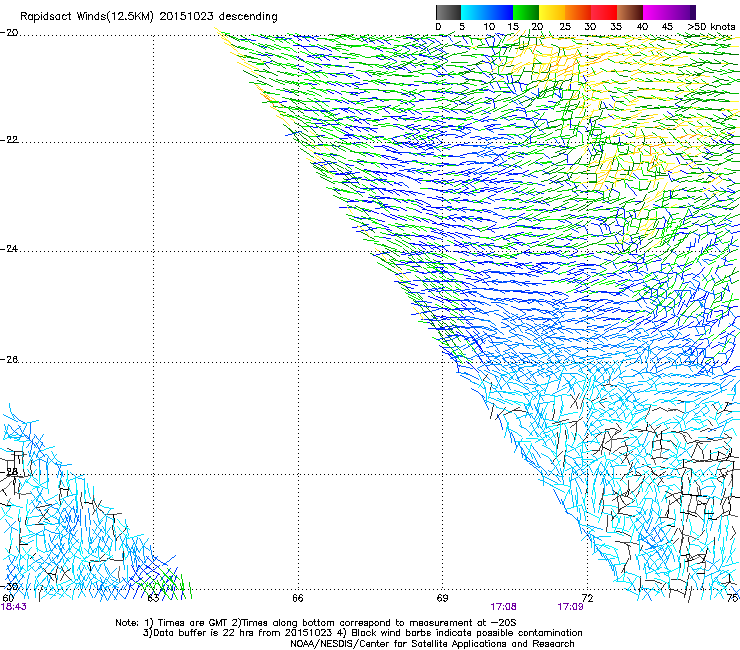Click the NOAA/NESDIS credit line

coord(432,644)
